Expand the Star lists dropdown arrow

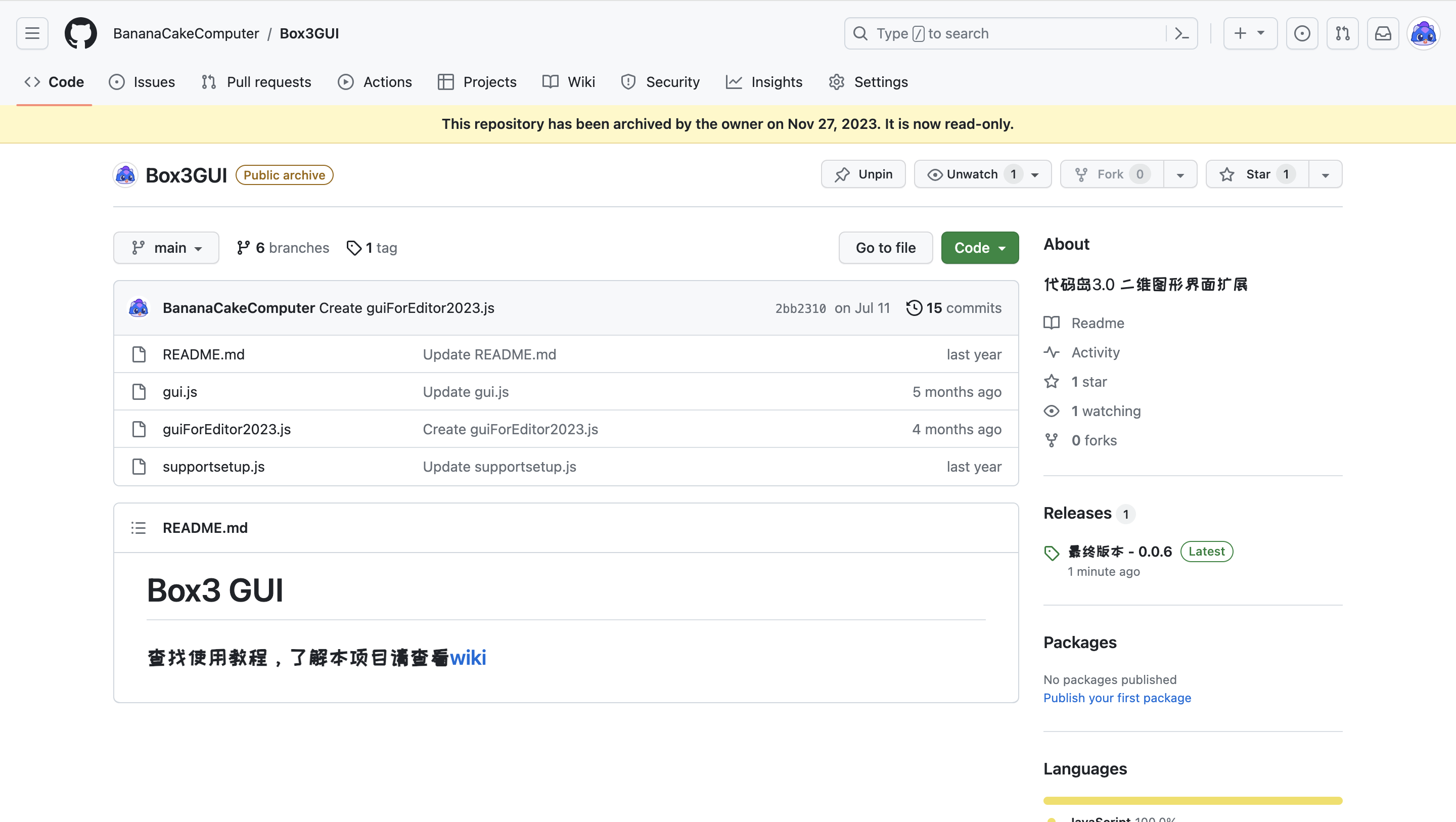(1326, 174)
